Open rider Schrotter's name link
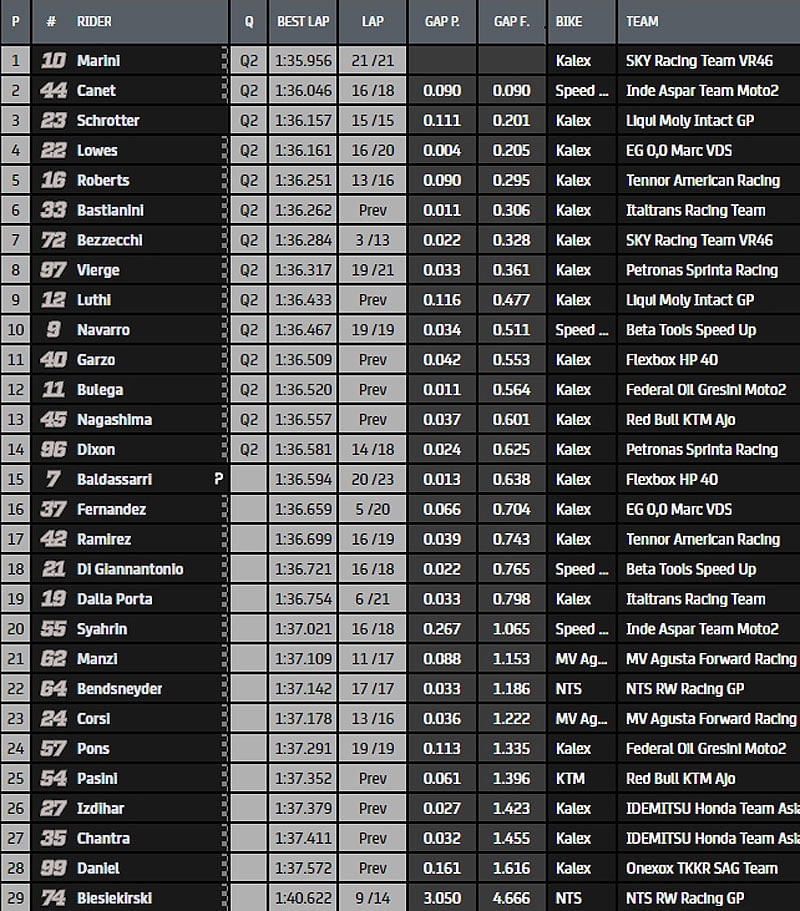This screenshot has height=911, width=800. pos(108,121)
